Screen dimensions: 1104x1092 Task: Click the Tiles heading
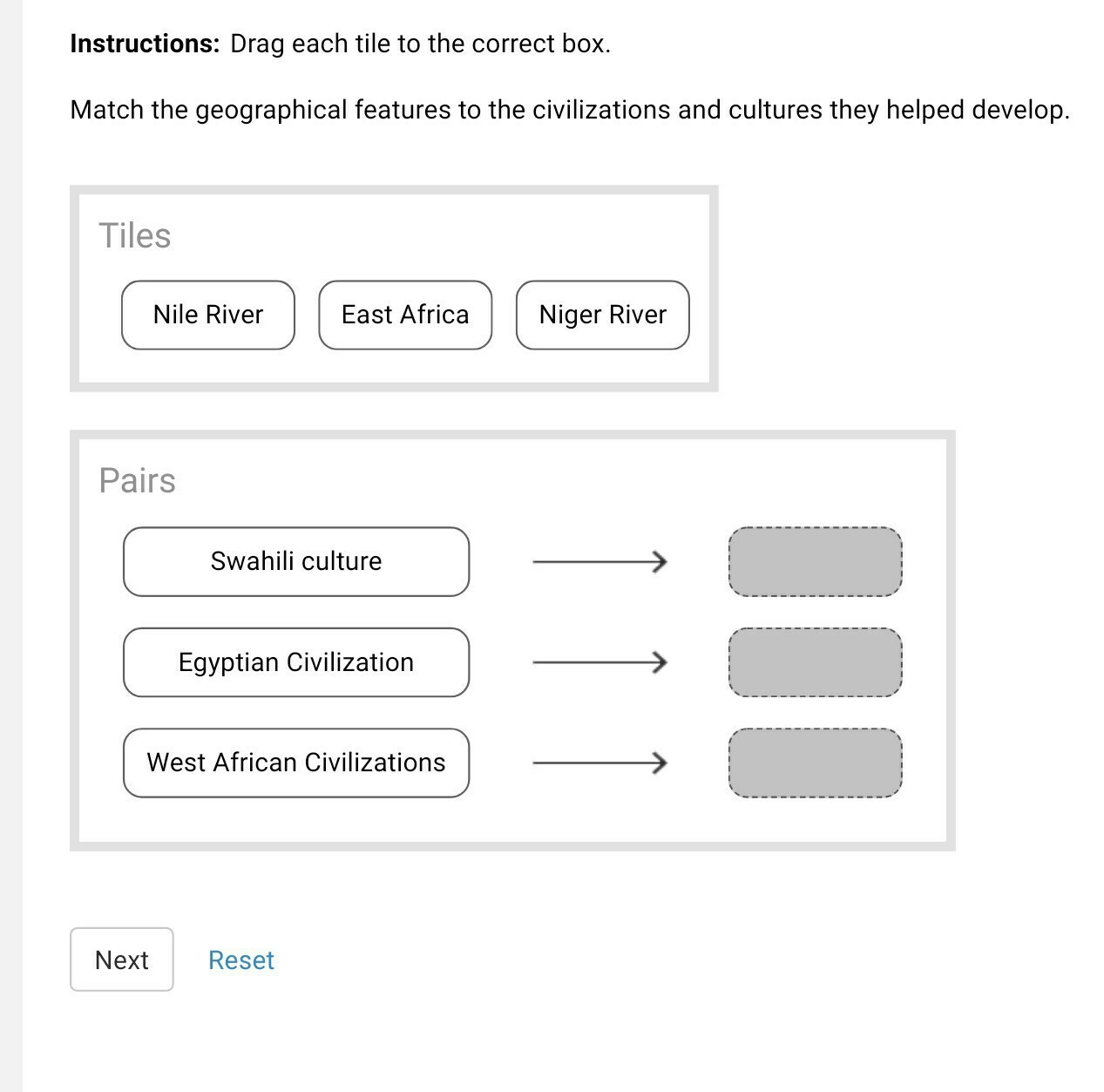coord(134,235)
